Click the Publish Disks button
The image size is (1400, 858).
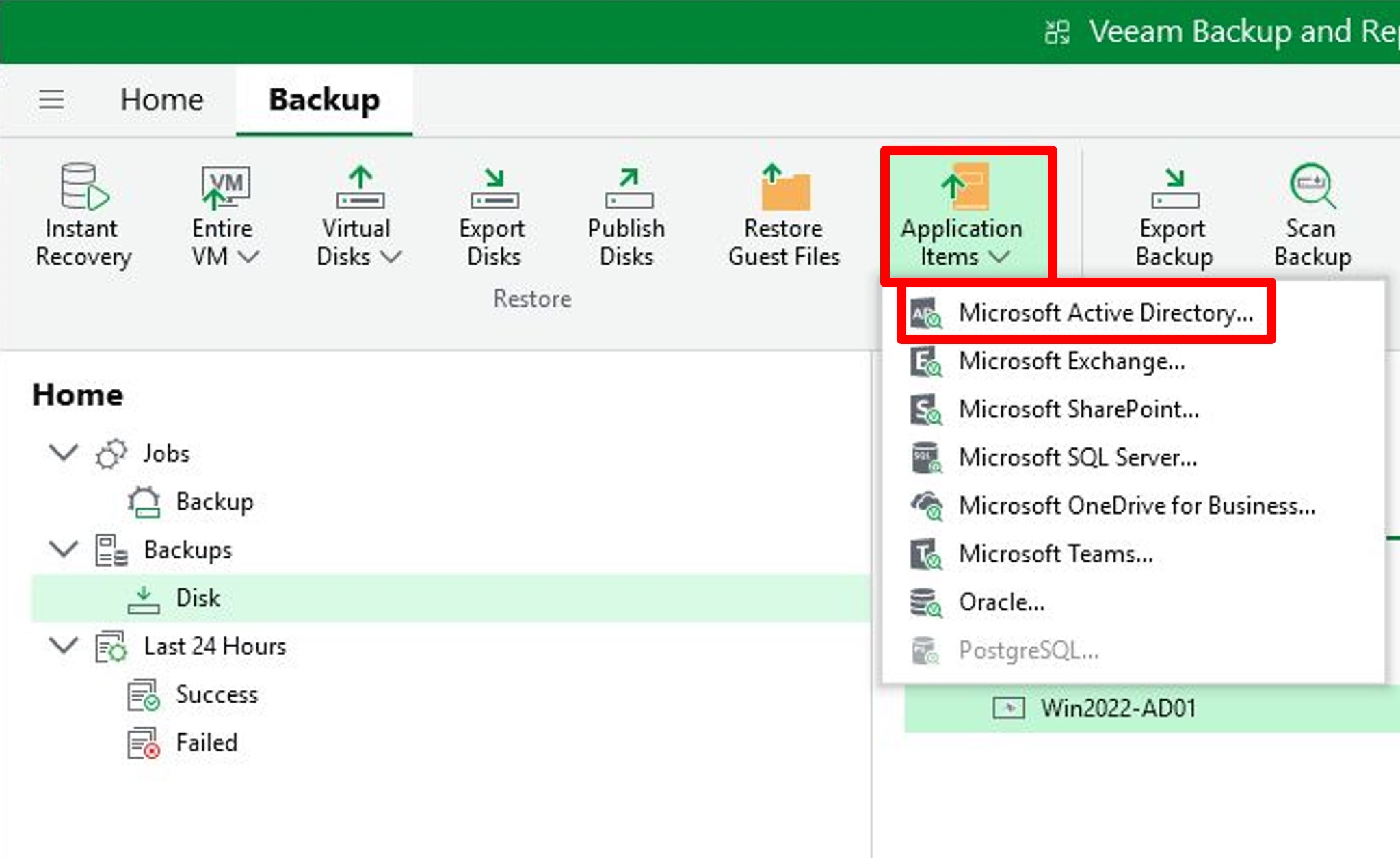[626, 216]
